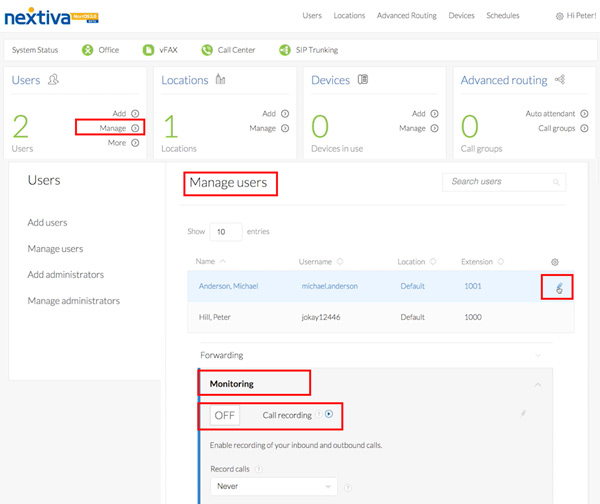600x504 pixels.
Task: Collapse the Monitoring section
Action: tap(538, 384)
